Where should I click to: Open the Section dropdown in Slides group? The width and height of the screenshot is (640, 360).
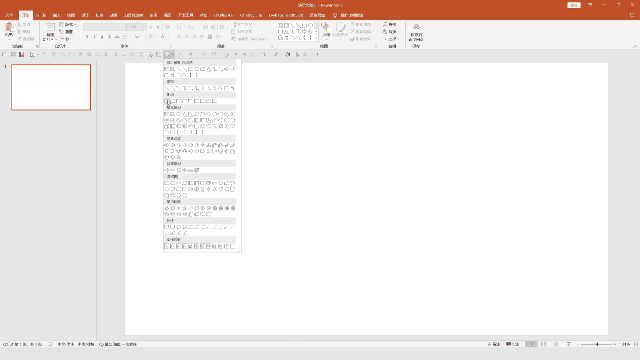pyautogui.click(x=65, y=39)
